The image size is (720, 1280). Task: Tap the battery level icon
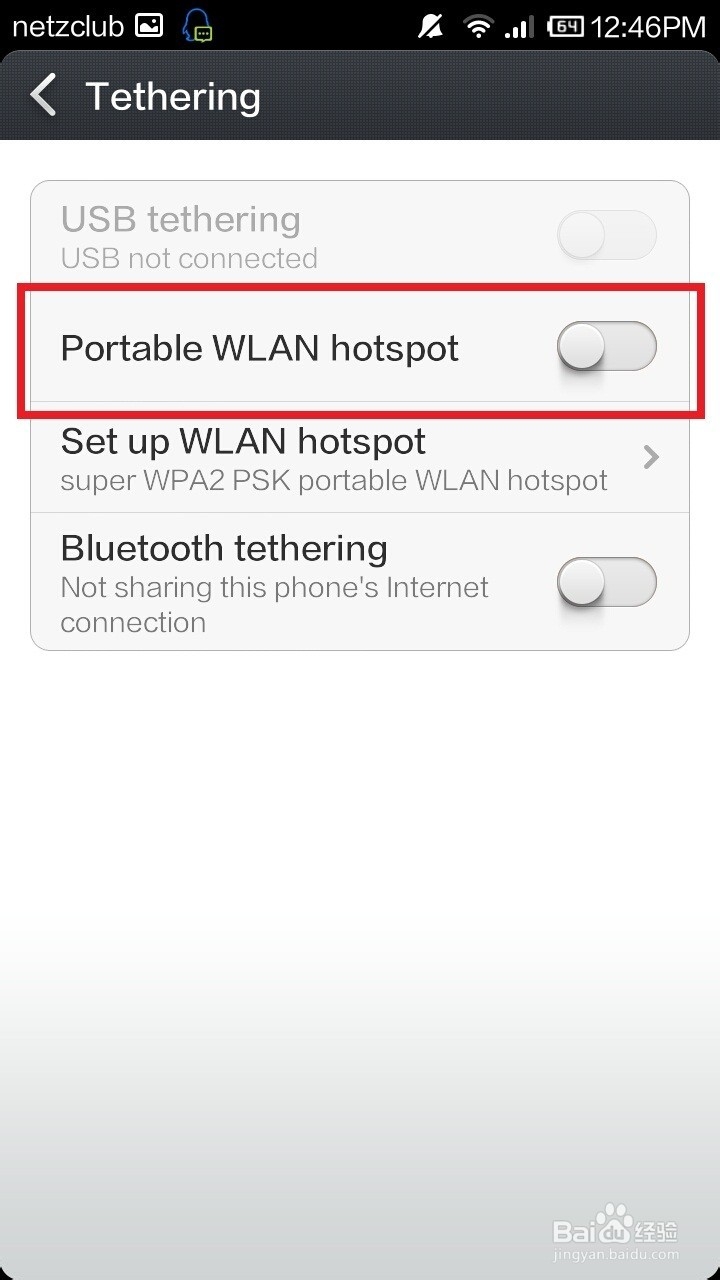coord(565,27)
